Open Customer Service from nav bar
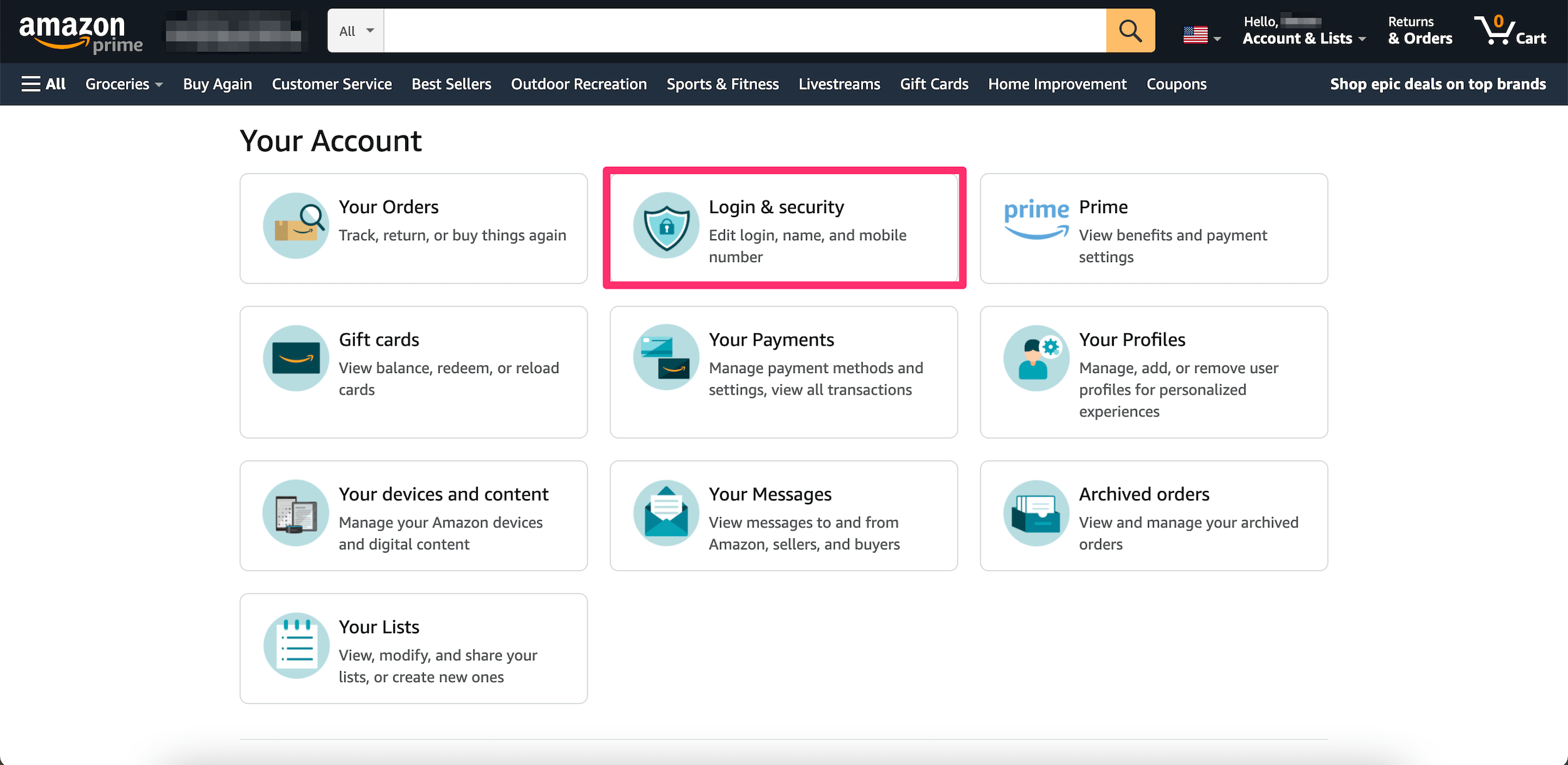This screenshot has width=1568, height=765. 331,84
